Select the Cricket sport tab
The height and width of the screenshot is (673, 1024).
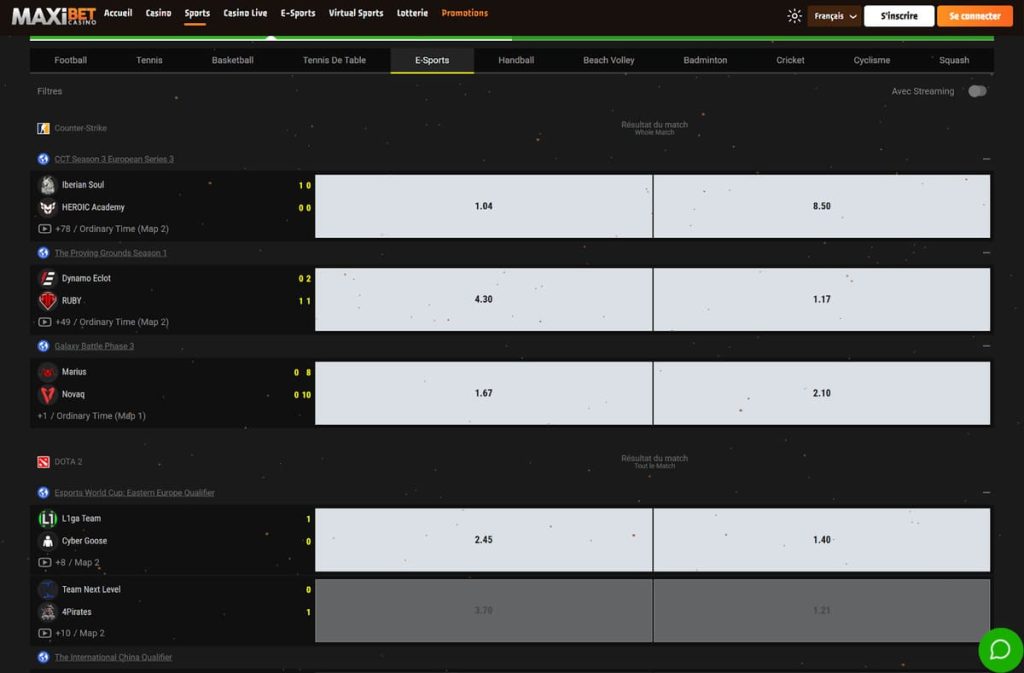click(790, 60)
